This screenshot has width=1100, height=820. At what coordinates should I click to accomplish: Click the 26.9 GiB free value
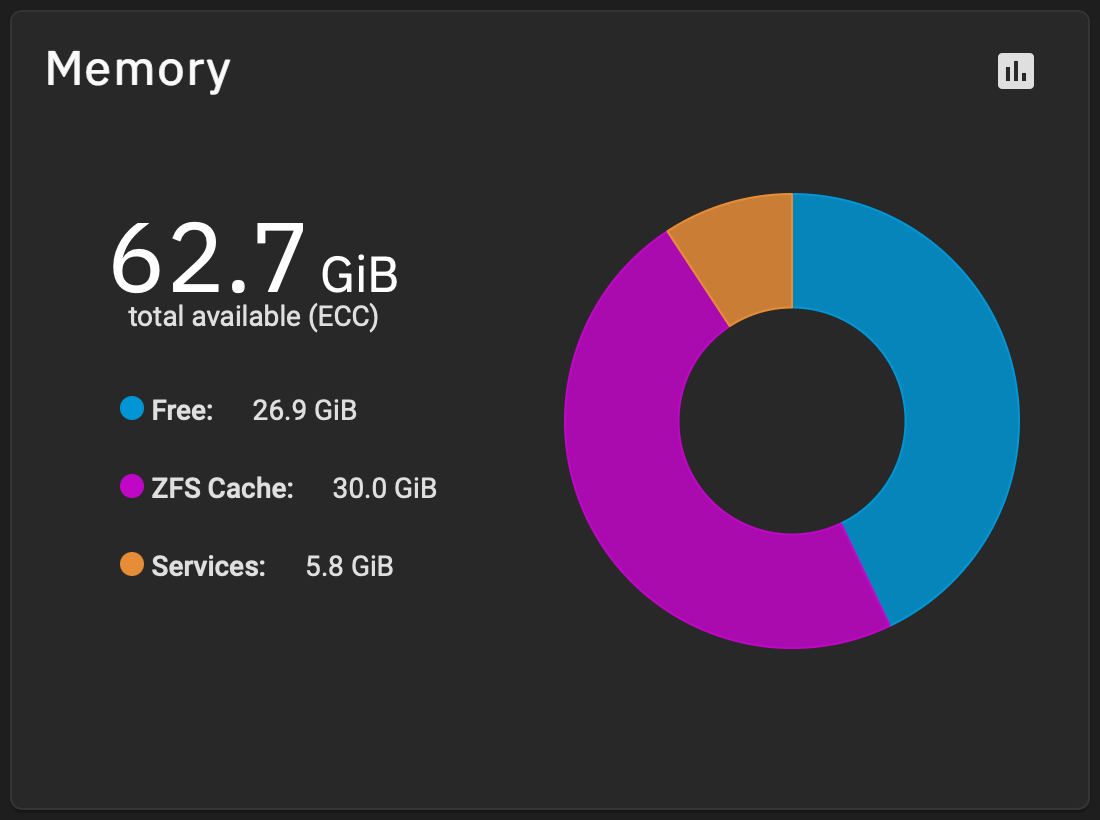tap(305, 410)
